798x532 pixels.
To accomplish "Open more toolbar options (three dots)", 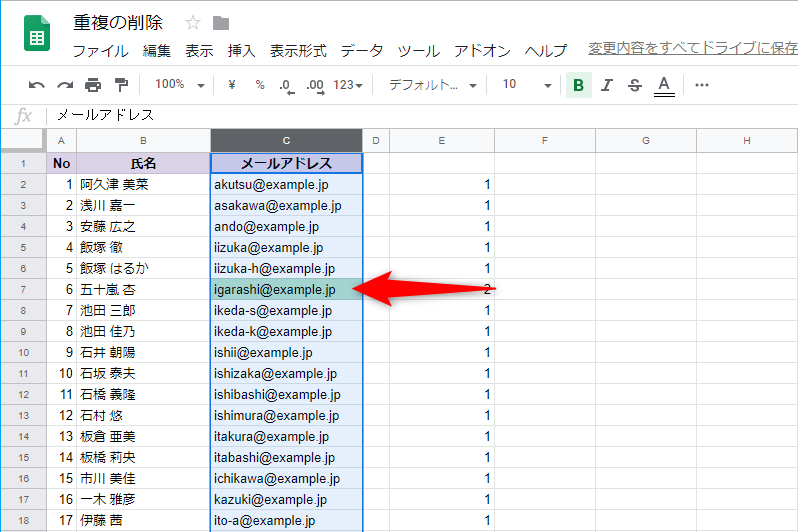I will click(702, 85).
